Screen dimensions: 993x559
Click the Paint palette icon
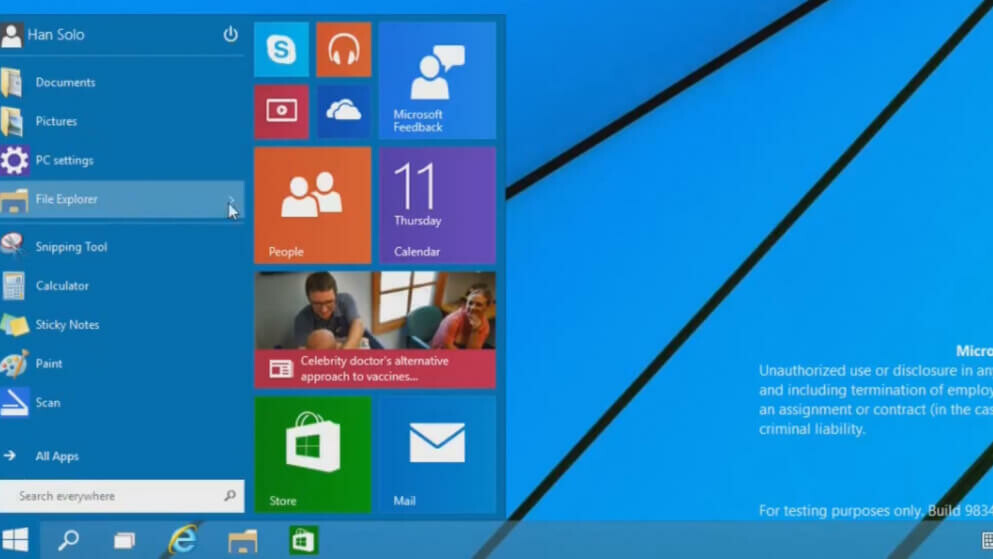[x=14, y=363]
